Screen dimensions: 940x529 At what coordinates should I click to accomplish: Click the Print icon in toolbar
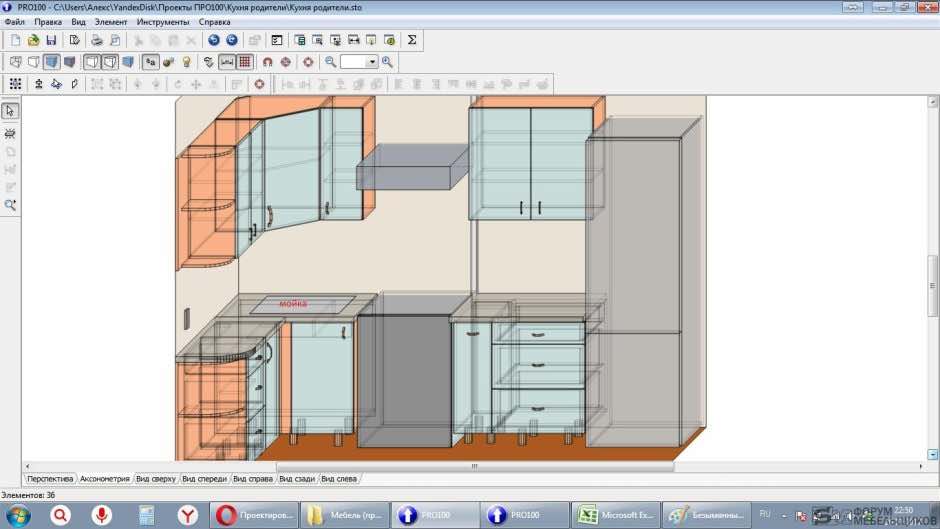click(97, 40)
